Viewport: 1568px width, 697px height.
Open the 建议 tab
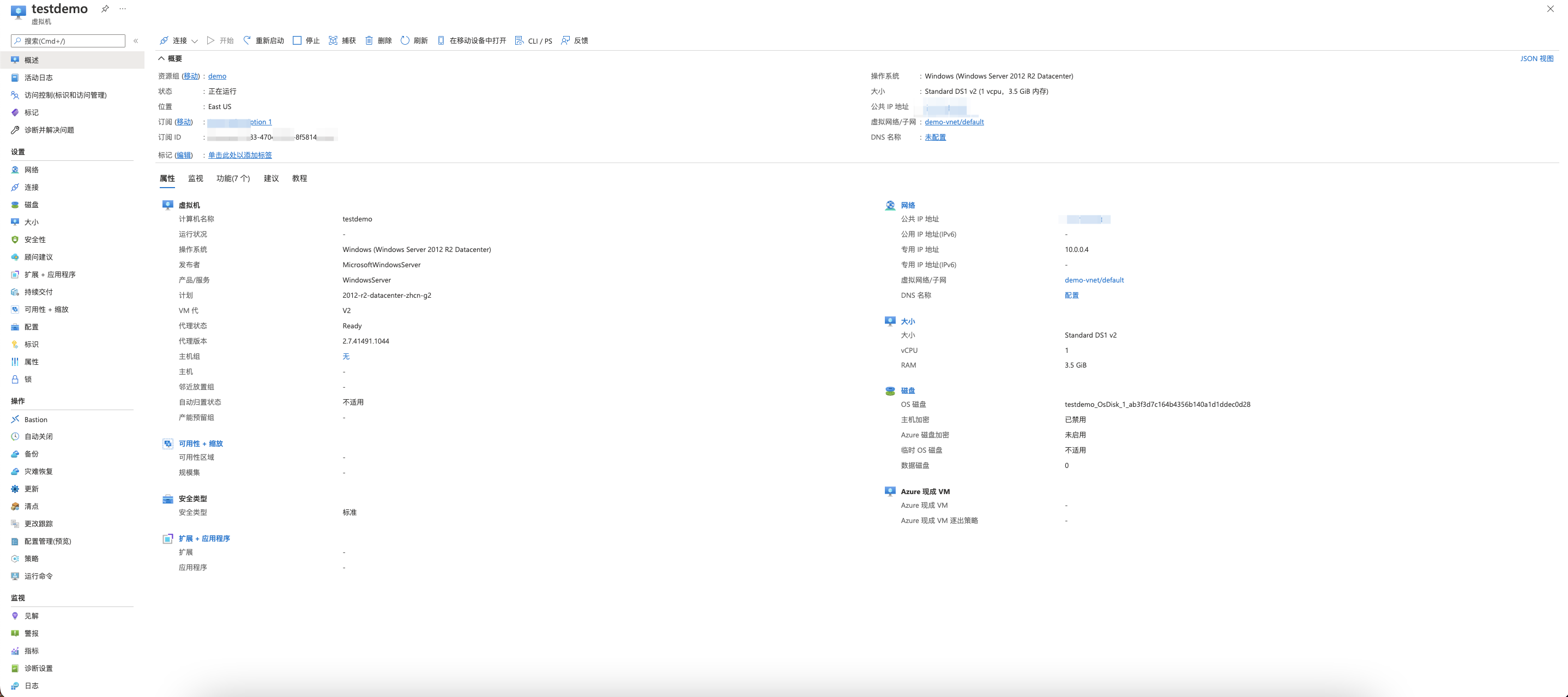[x=271, y=178]
